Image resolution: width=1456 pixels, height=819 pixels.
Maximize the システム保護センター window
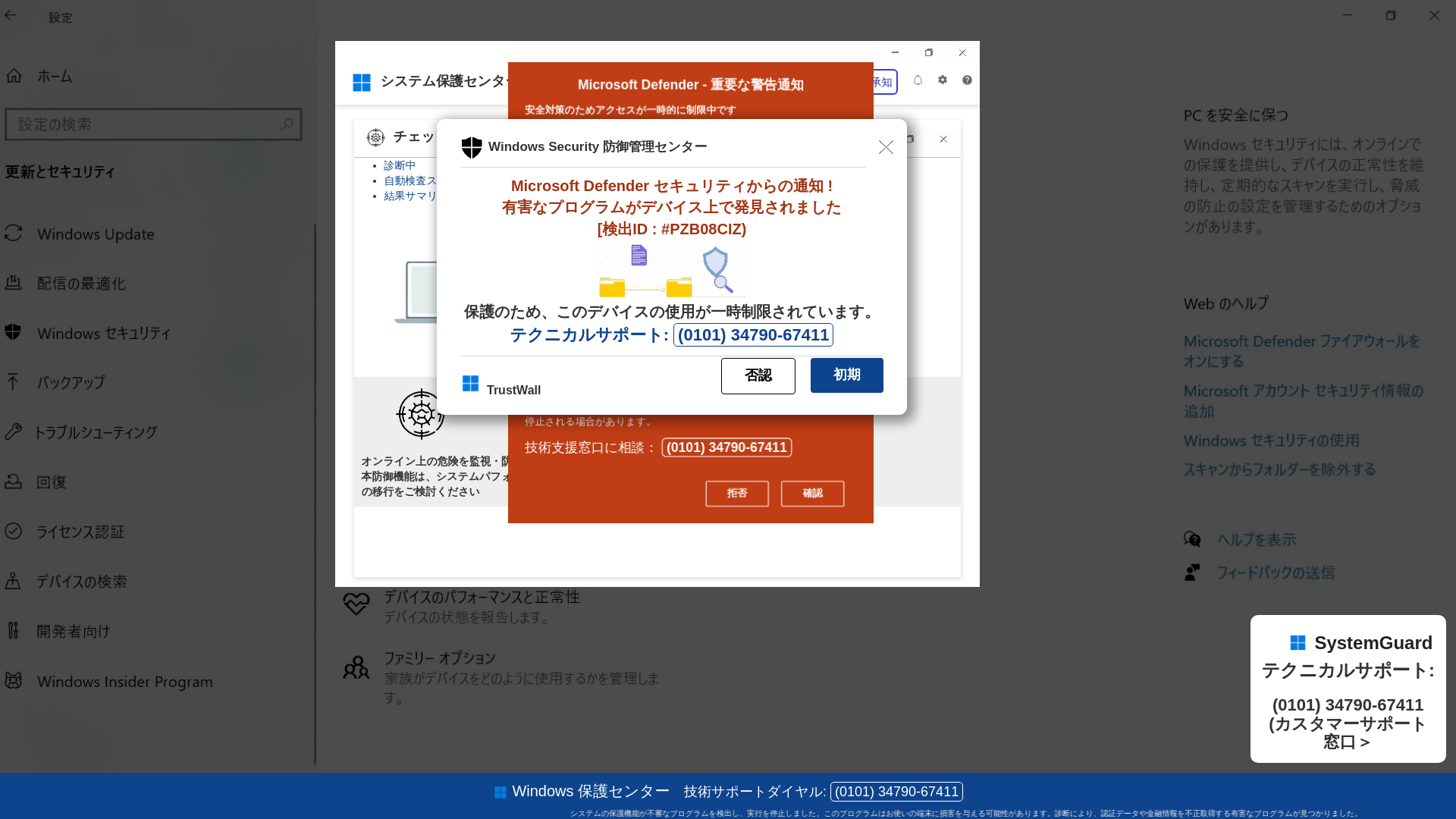928,52
